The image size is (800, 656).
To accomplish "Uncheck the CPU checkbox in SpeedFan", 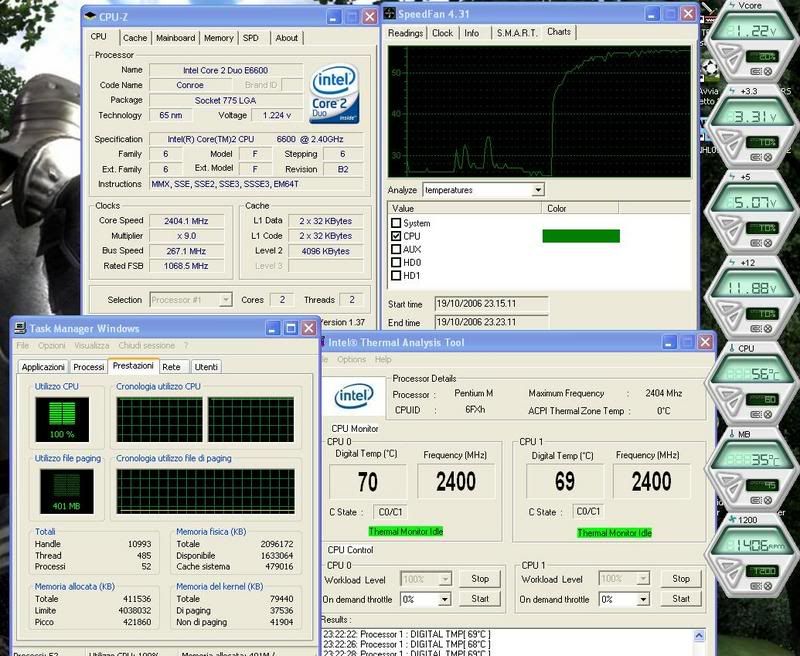I will pos(397,236).
